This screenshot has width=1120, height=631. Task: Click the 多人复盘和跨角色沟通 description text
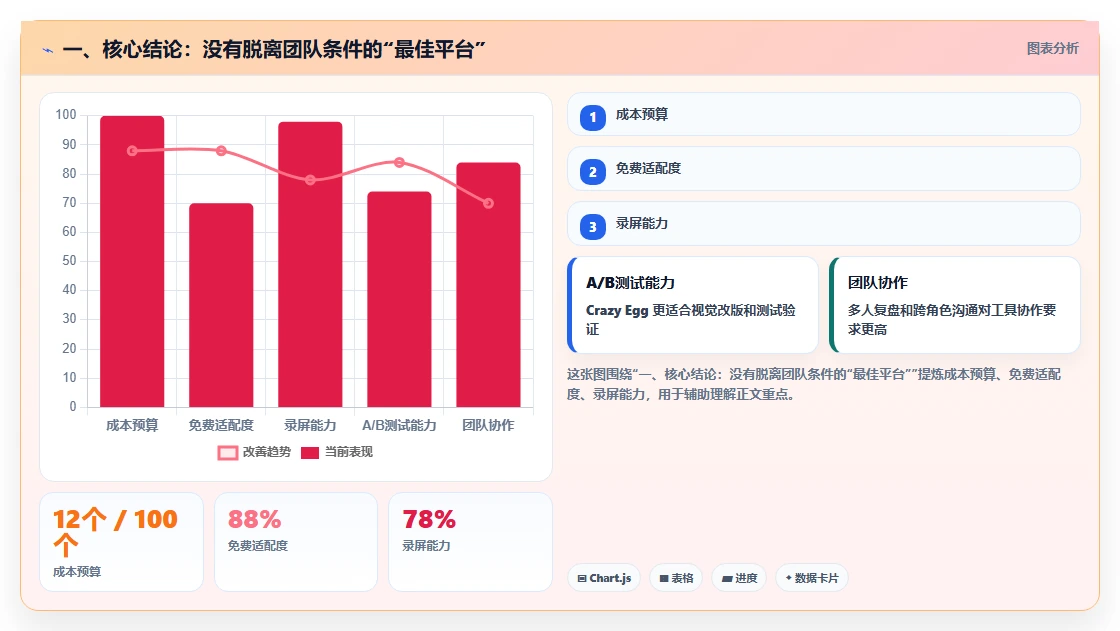951,319
